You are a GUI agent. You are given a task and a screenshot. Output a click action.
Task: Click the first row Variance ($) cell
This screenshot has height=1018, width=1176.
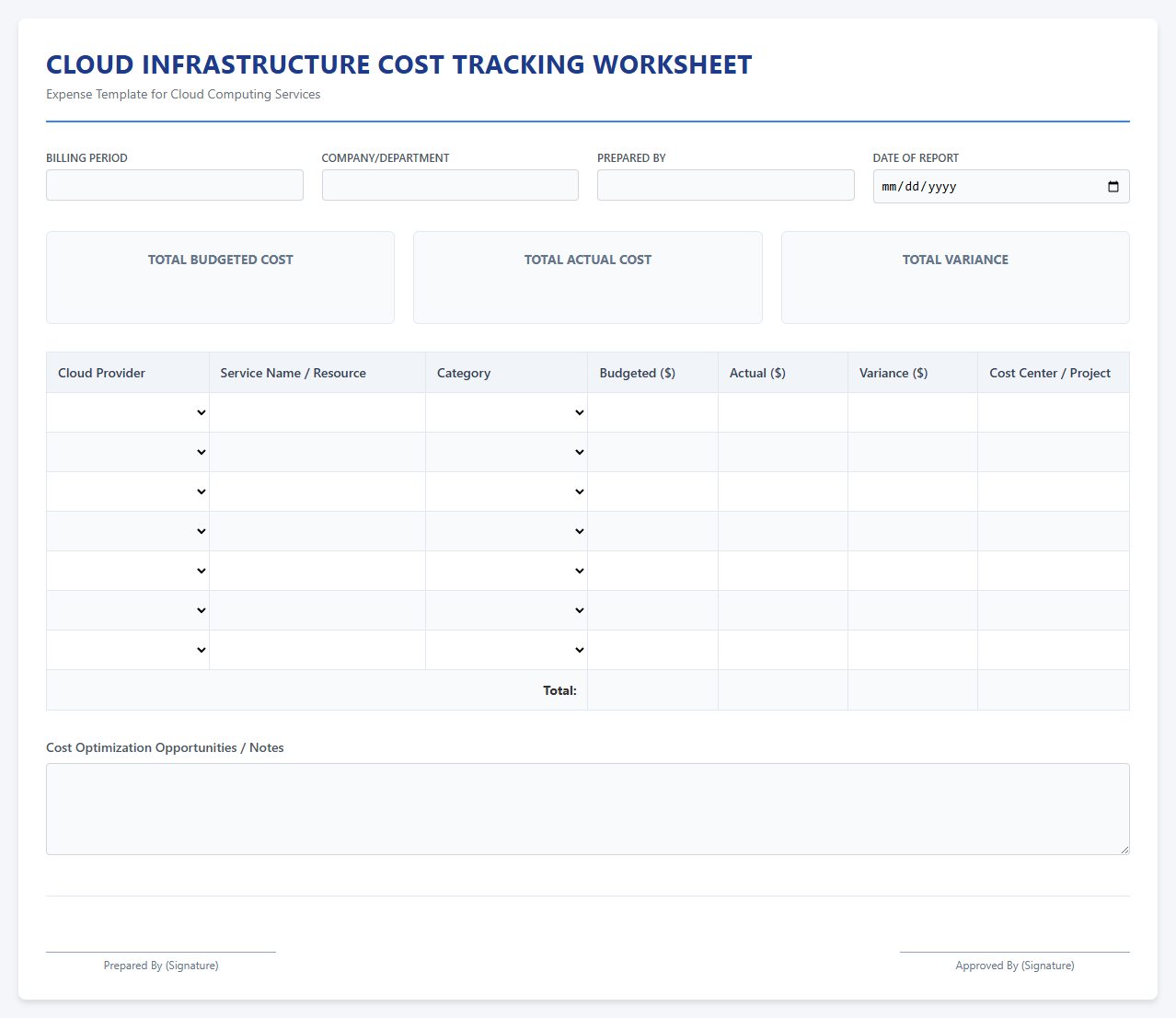[913, 412]
